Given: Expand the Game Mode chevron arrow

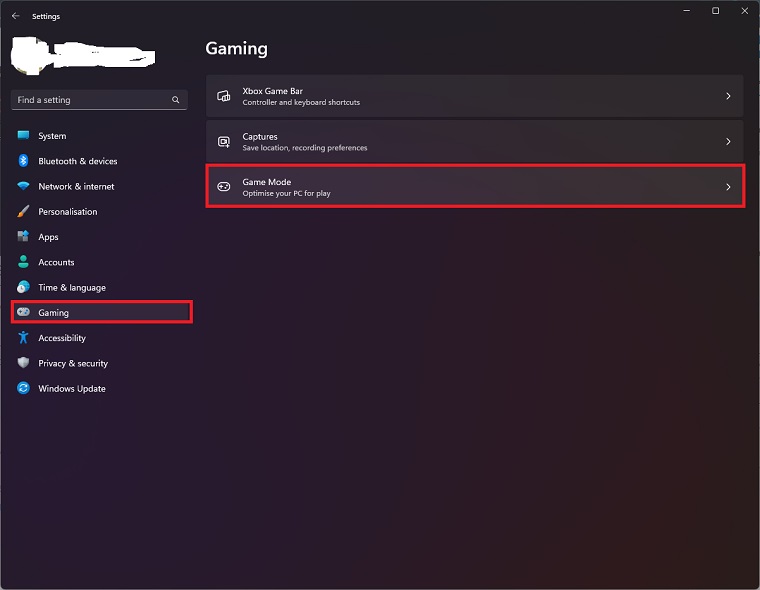Looking at the screenshot, I should (728, 187).
